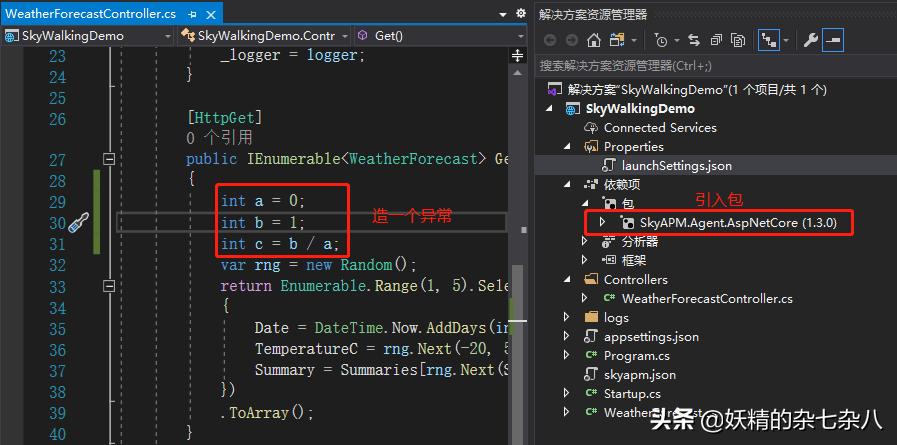Expand WeatherForecastController.cs in Solution Explorer
The image size is (897, 445).
click(x=585, y=298)
